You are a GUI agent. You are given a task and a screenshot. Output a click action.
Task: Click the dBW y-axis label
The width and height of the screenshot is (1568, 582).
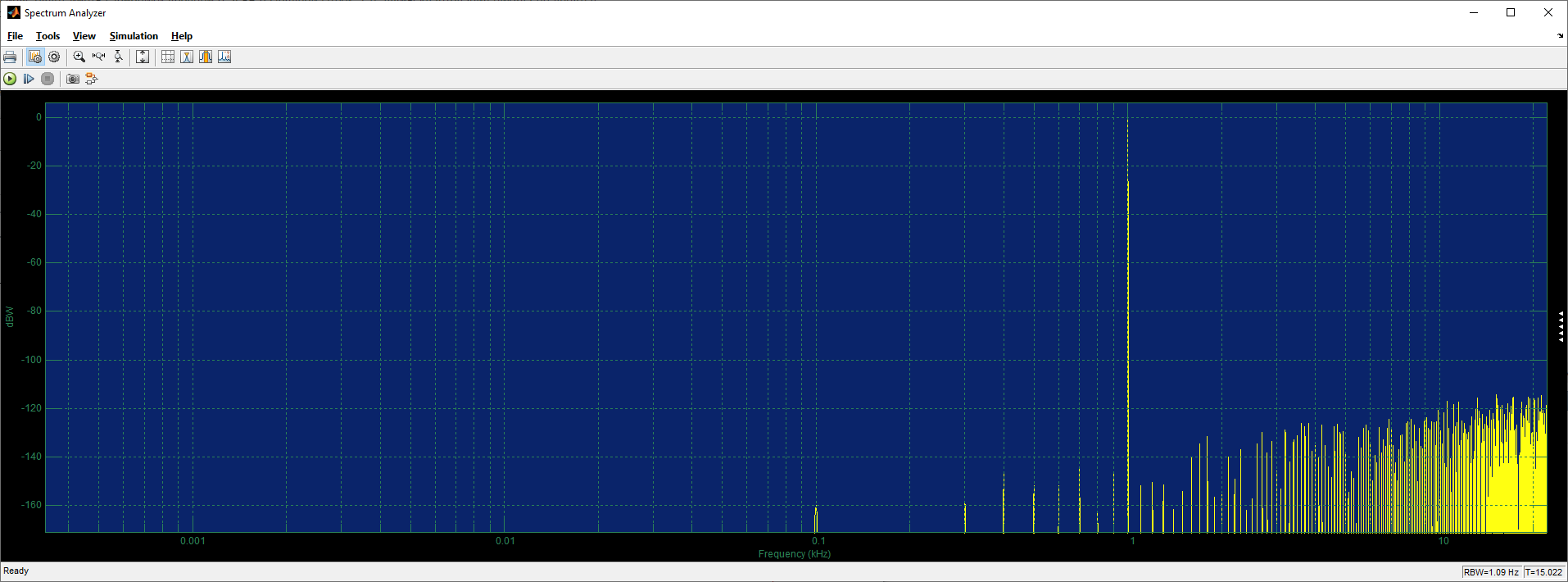coord(10,316)
